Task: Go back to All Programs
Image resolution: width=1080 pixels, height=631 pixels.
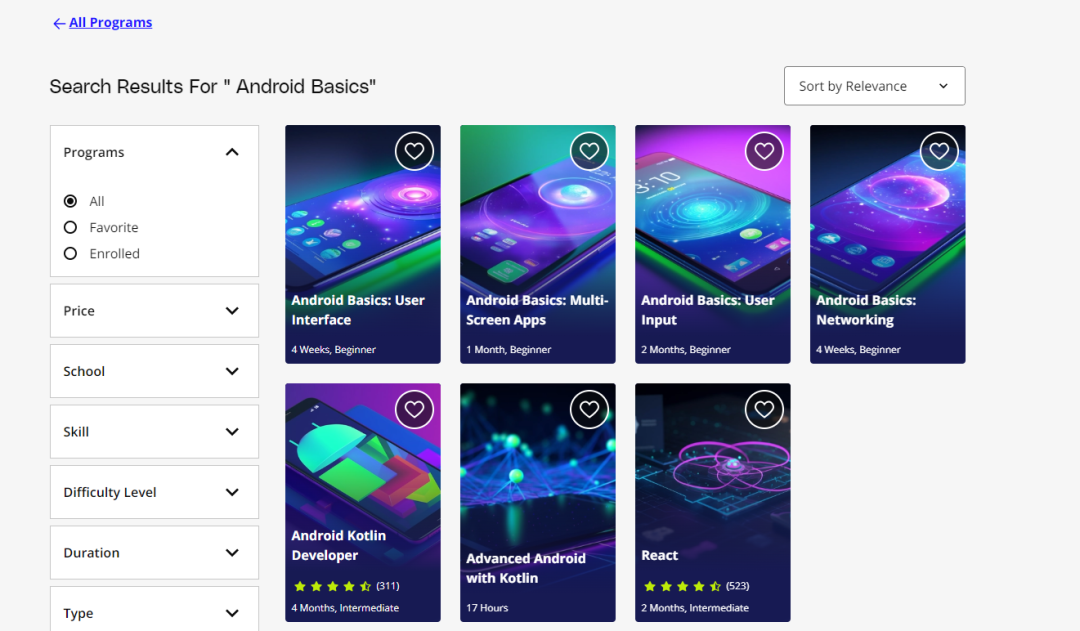Action: 110,23
